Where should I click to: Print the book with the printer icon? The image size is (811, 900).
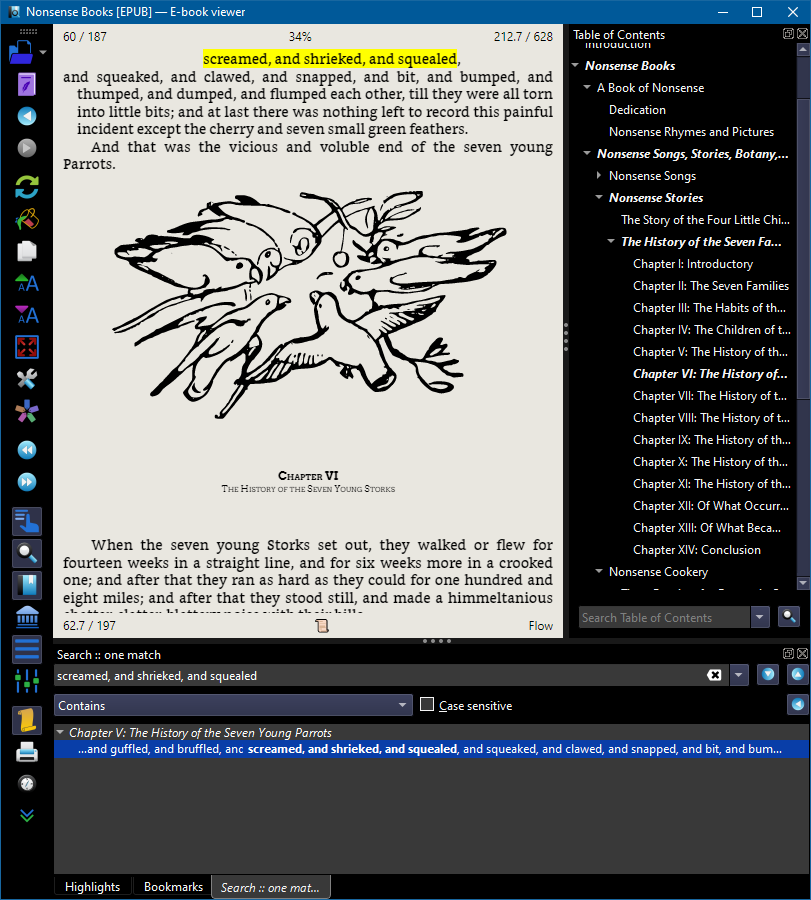click(x=26, y=752)
